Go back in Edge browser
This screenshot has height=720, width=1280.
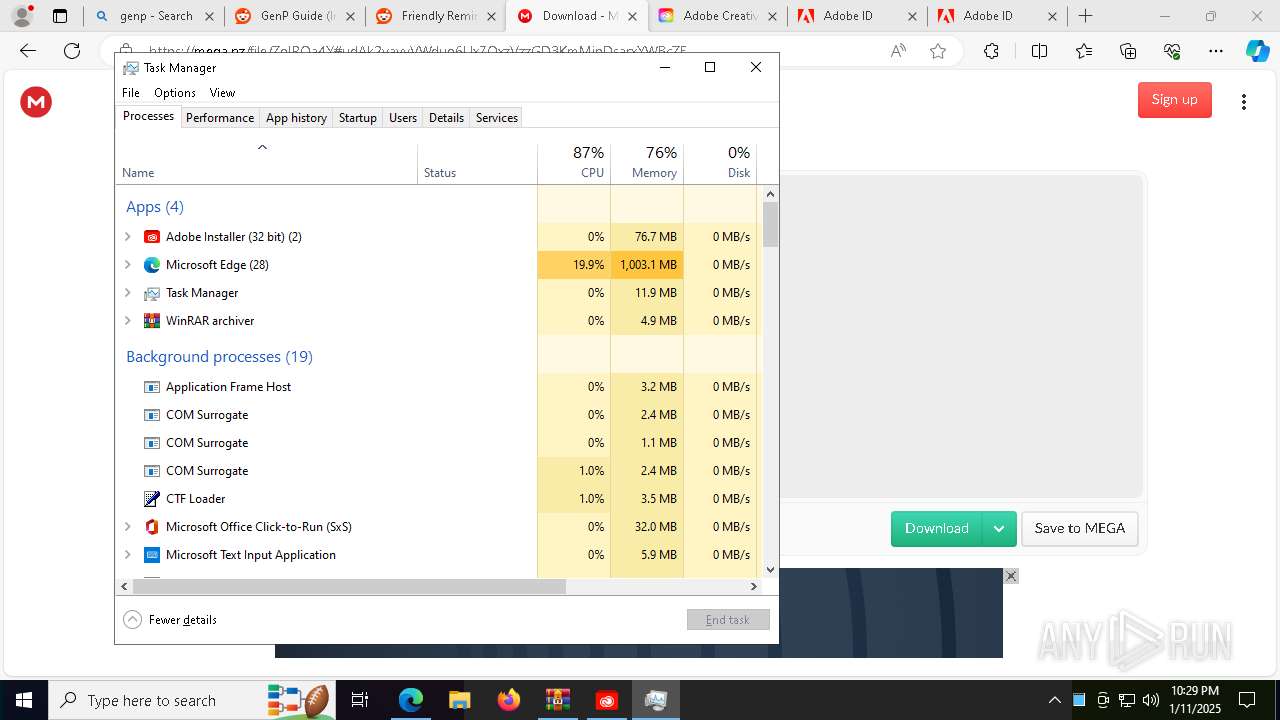point(28,51)
